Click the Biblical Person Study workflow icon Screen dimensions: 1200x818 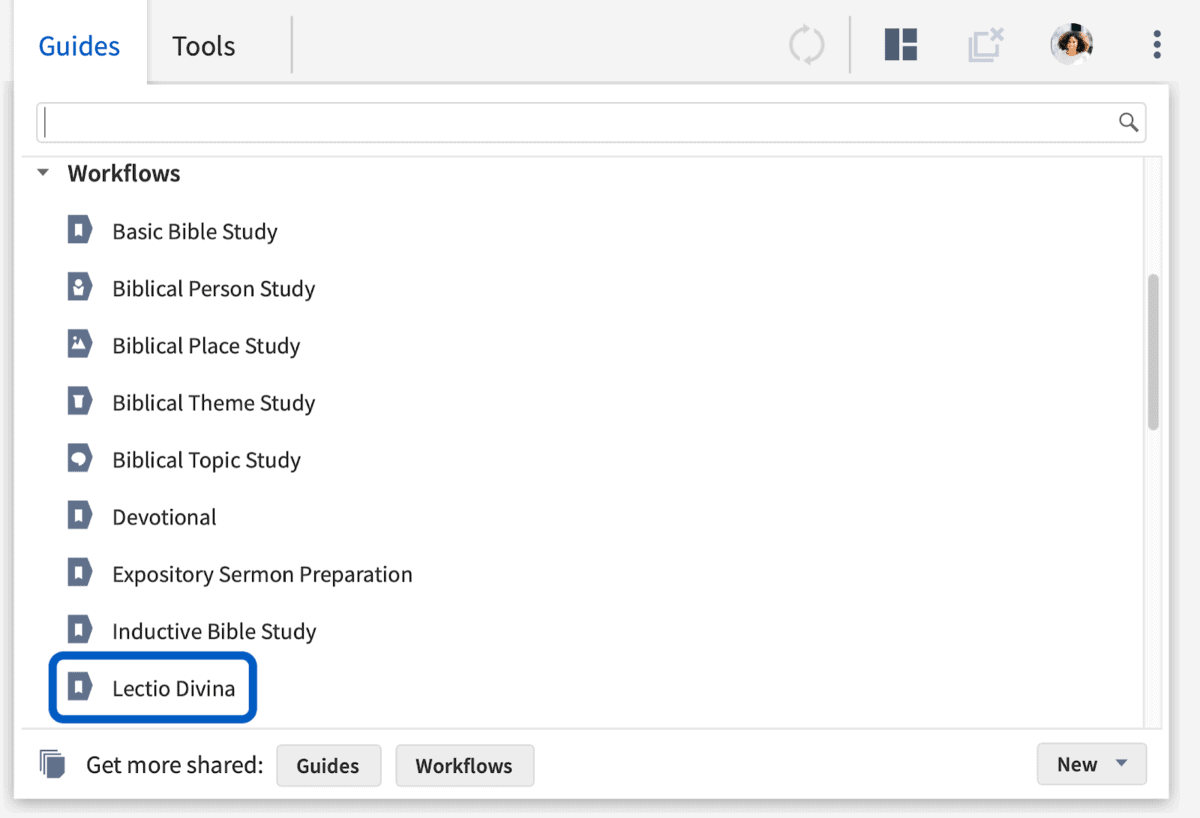tap(79, 288)
